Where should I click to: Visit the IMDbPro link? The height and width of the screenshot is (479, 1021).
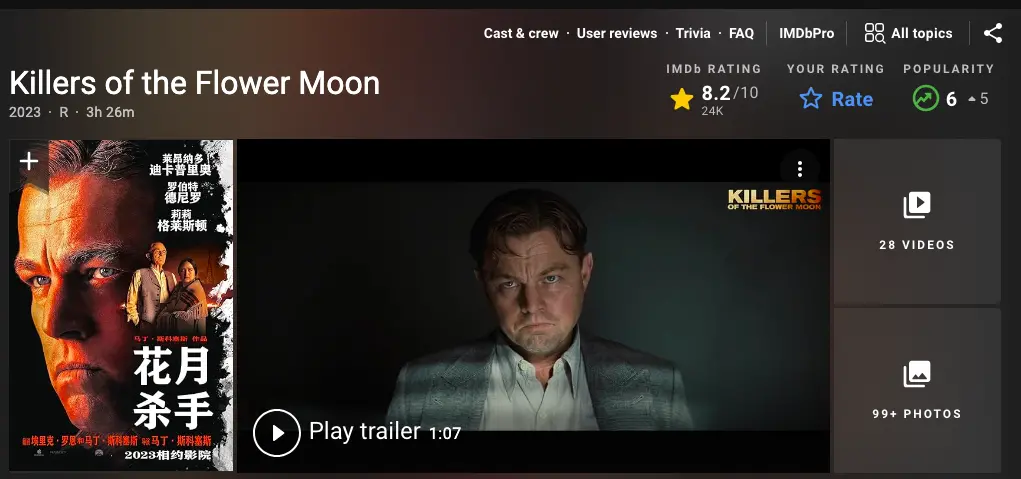[807, 33]
